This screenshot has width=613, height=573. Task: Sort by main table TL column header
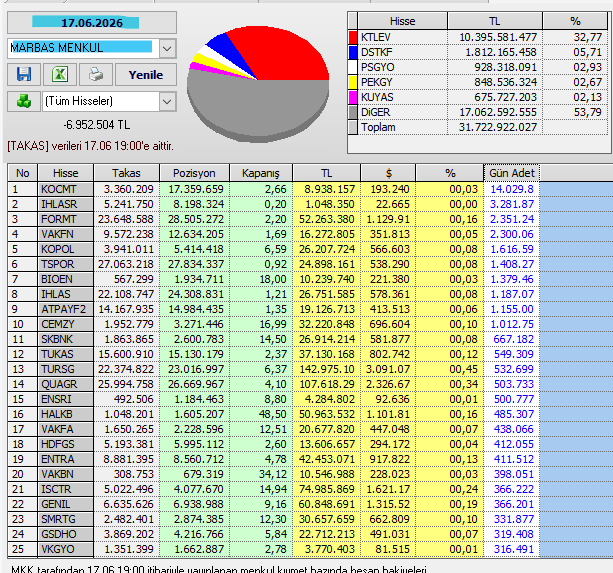pos(326,173)
